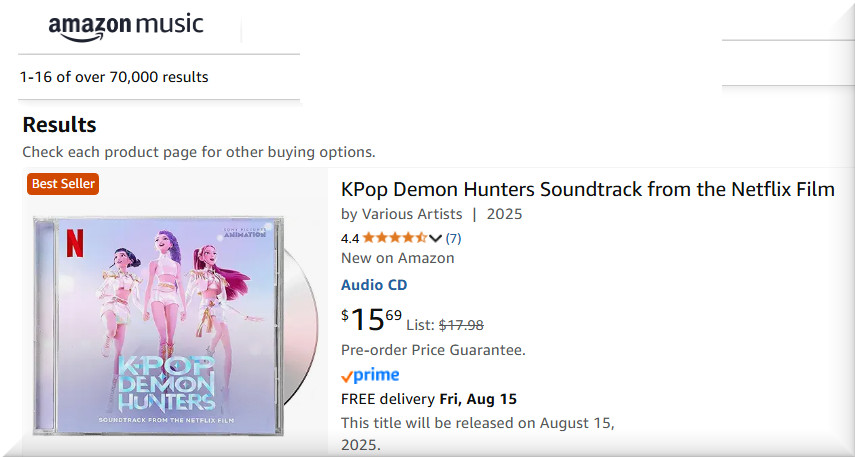This screenshot has height=457, width=855.
Task: Click the 2025 release year
Action: 505,214
